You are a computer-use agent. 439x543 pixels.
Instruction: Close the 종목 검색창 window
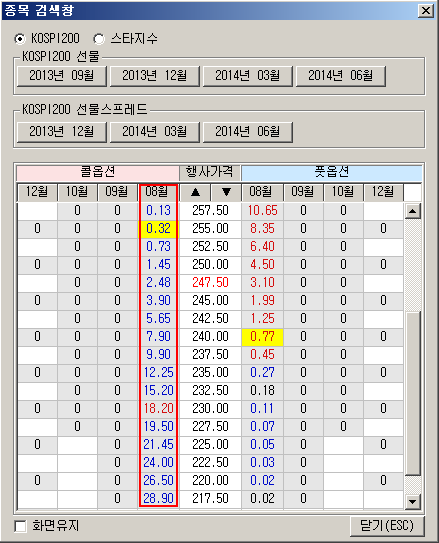click(426, 11)
